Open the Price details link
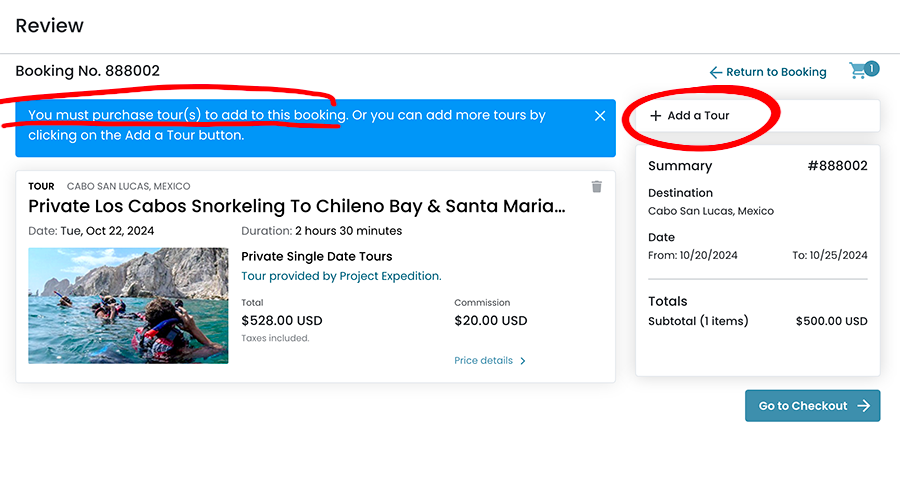The width and height of the screenshot is (900, 488). tap(483, 361)
